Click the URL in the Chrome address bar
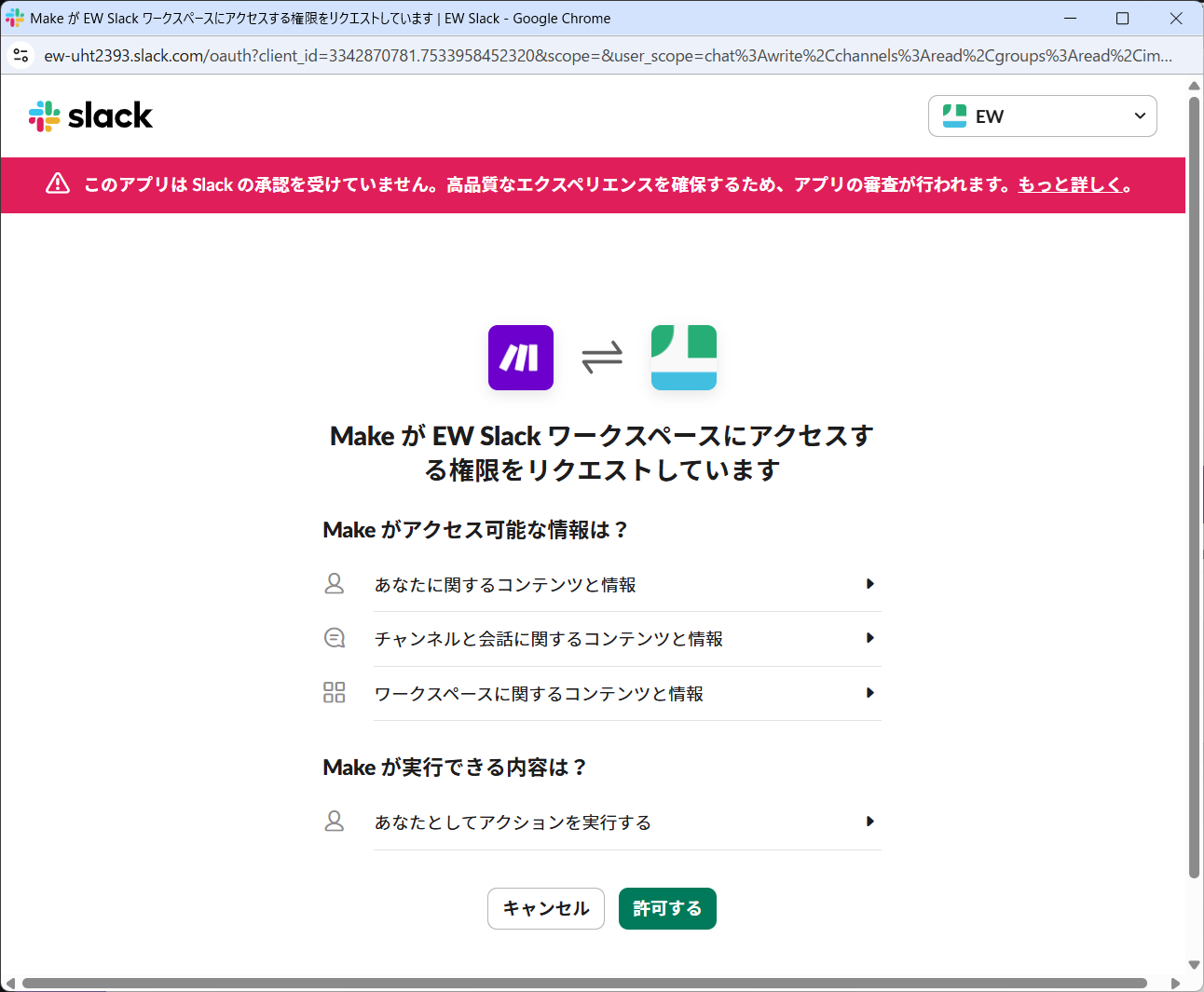 (608, 56)
